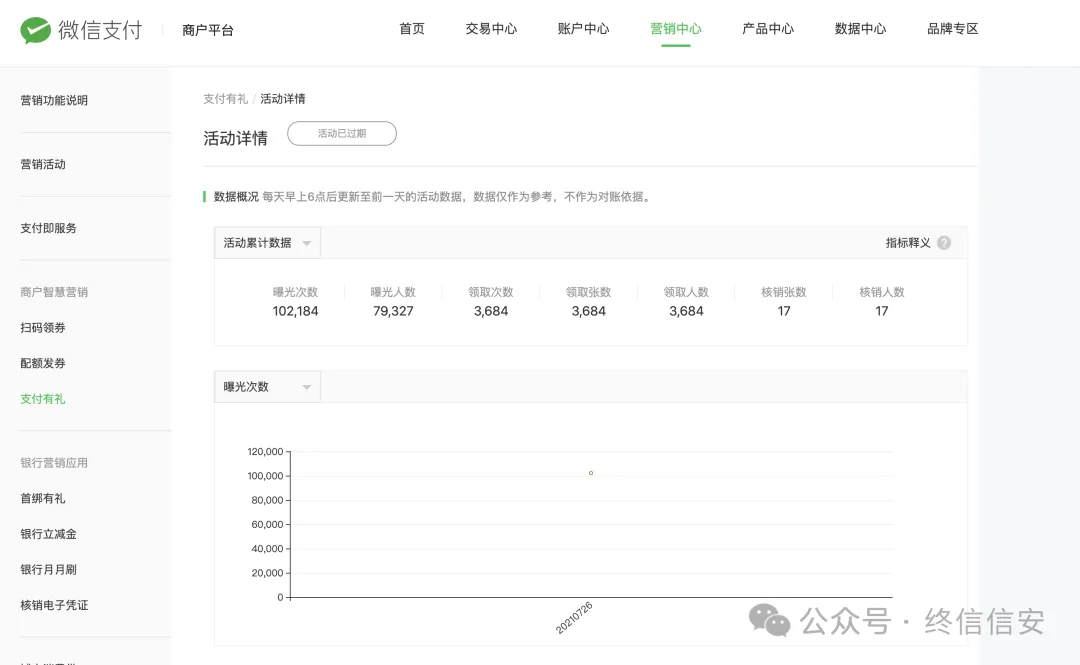Click the chart data point for 20210726
Image resolution: width=1080 pixels, height=665 pixels.
pos(591,473)
